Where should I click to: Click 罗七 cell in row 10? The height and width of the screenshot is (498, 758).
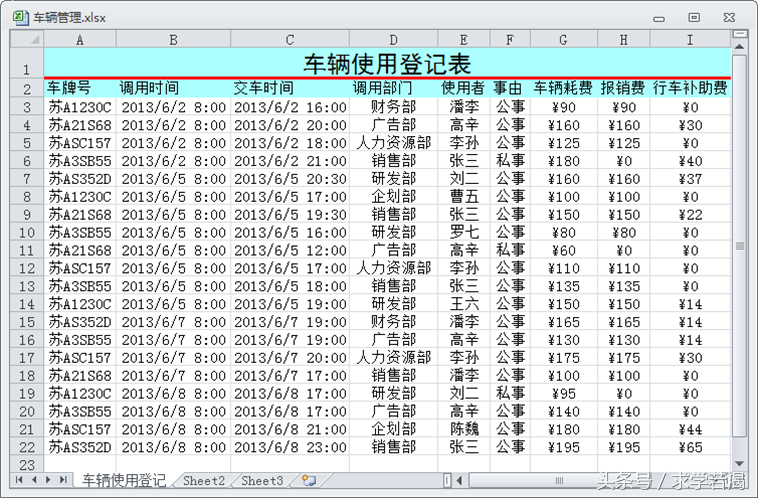pyautogui.click(x=464, y=233)
